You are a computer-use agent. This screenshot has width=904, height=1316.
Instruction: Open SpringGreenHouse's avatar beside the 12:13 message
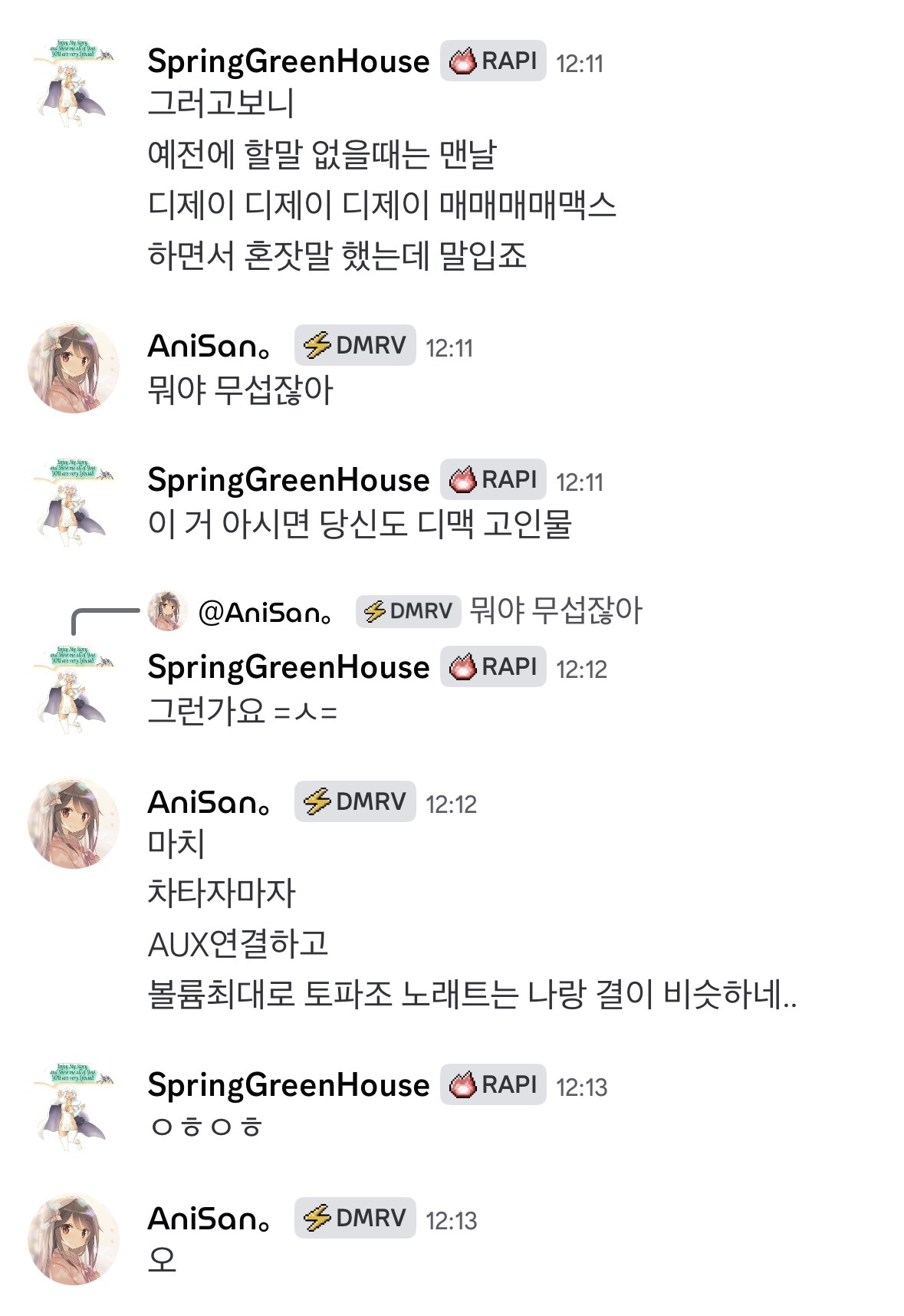pos(74,1105)
